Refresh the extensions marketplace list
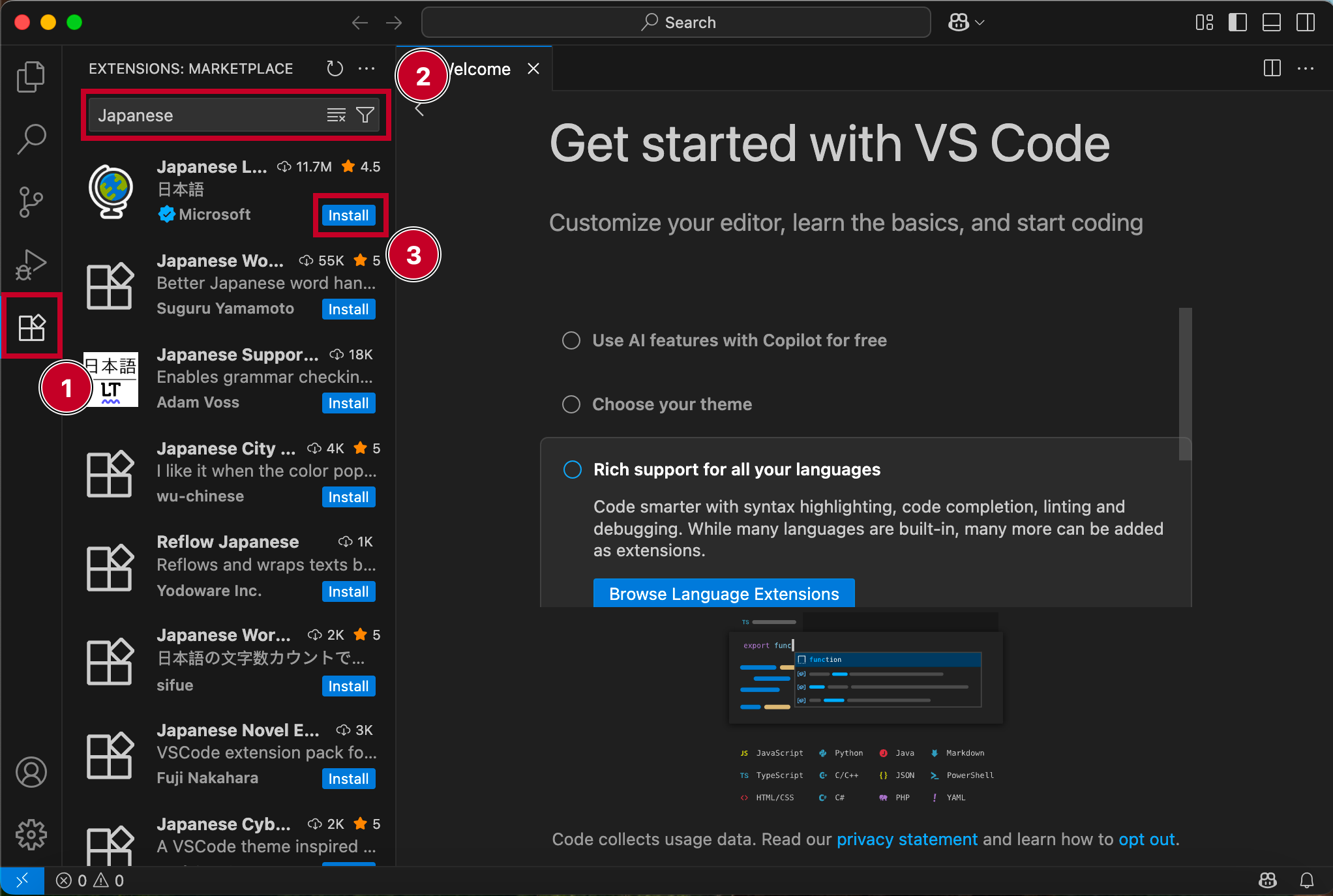 [x=335, y=68]
